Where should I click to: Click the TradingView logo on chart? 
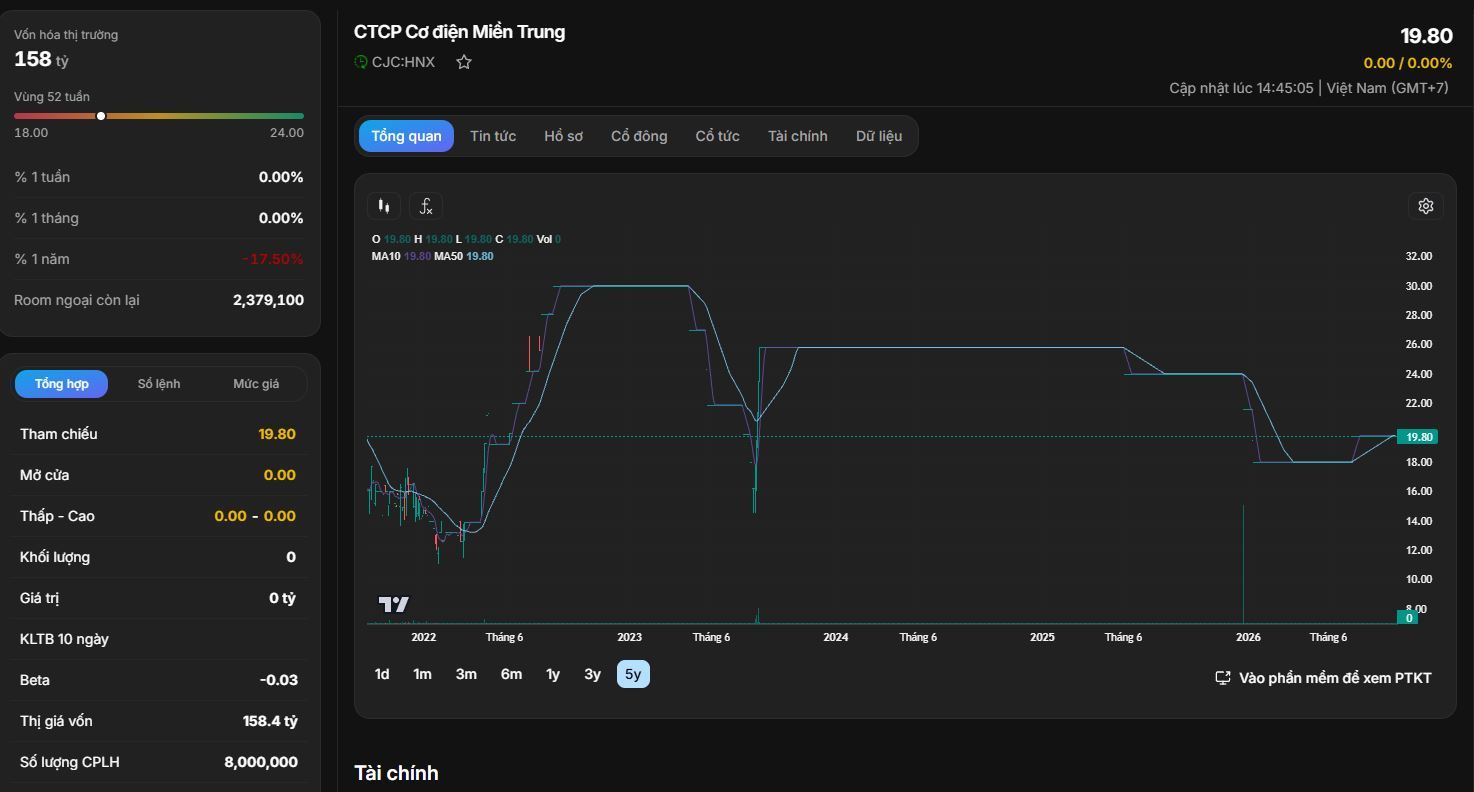tap(394, 604)
